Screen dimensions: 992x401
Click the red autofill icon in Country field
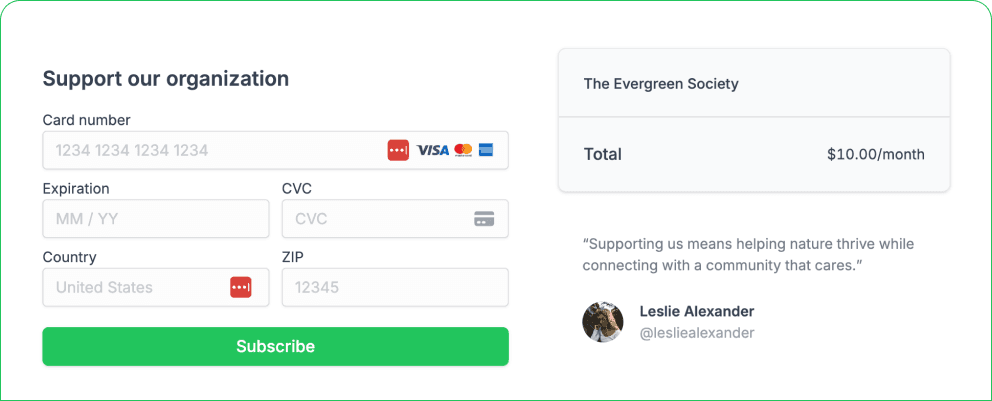[240, 287]
